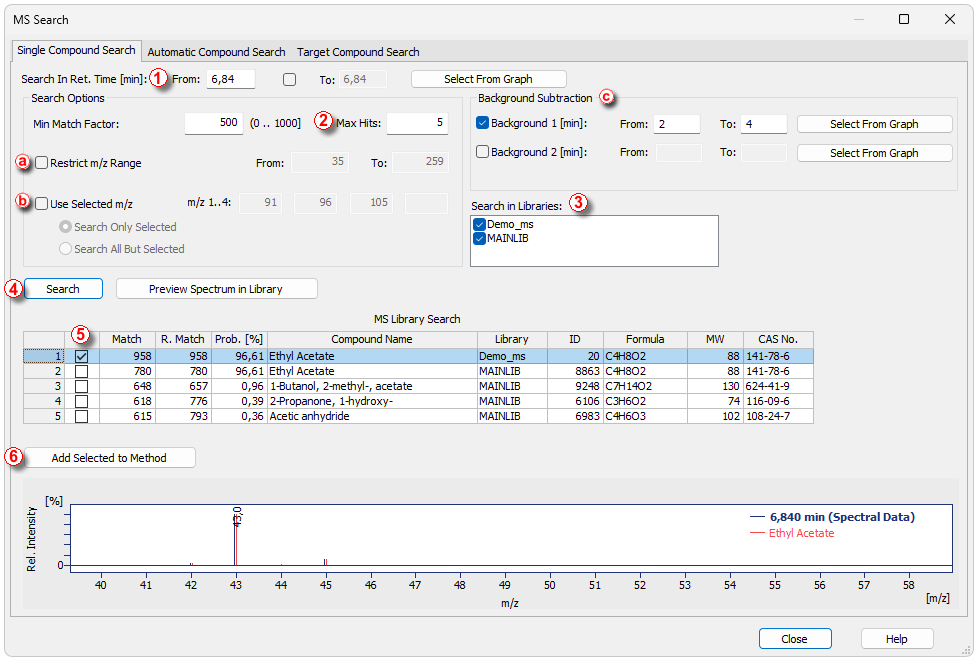Screen dimensions: 977x661
Task: Enable the Restrict m/z Range checkbox
Action: pos(42,162)
